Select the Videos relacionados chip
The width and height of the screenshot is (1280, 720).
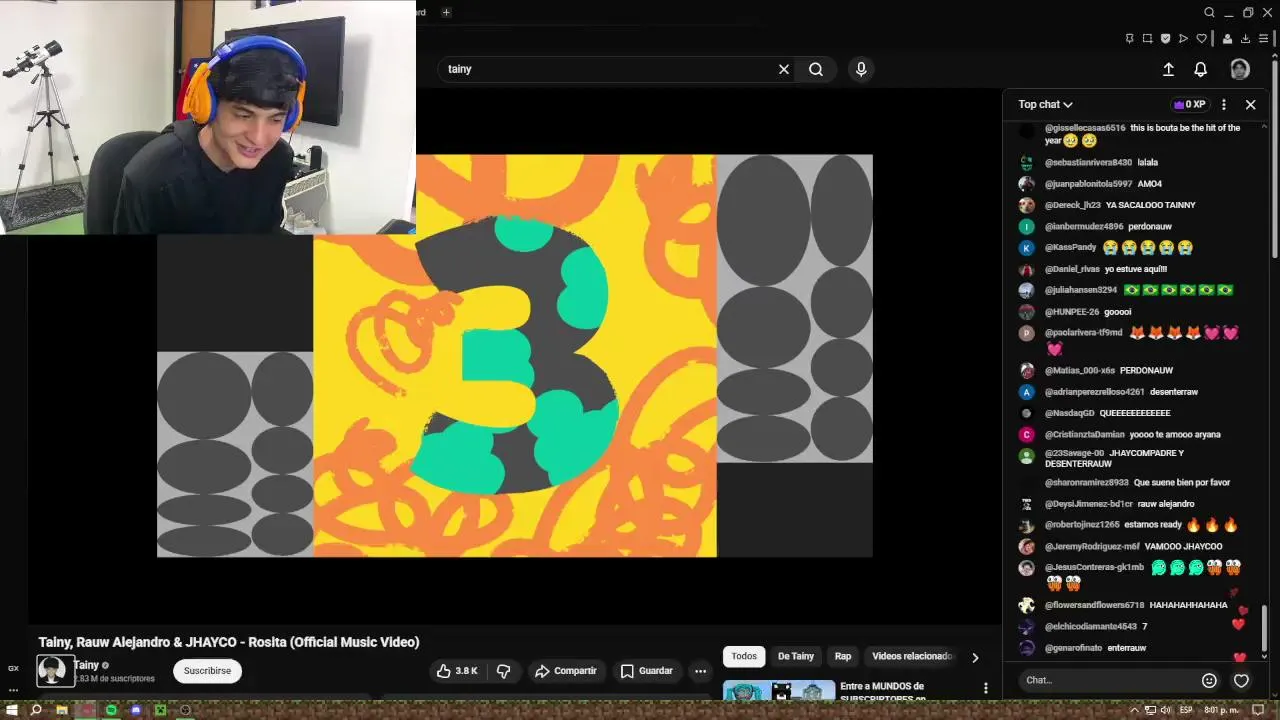(x=911, y=656)
